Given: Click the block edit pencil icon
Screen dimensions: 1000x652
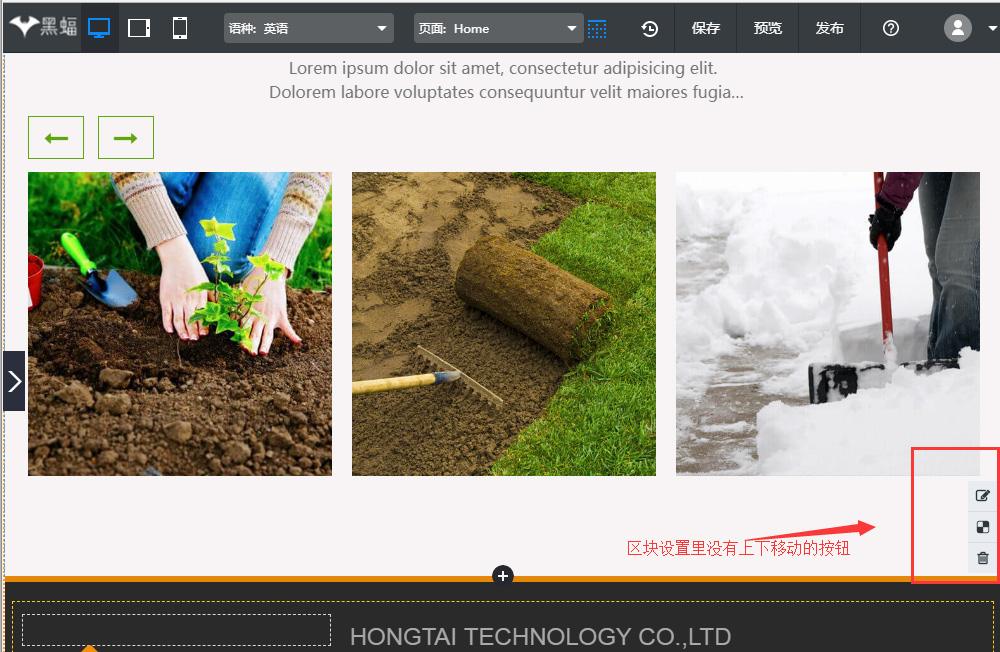Looking at the screenshot, I should pyautogui.click(x=983, y=496).
